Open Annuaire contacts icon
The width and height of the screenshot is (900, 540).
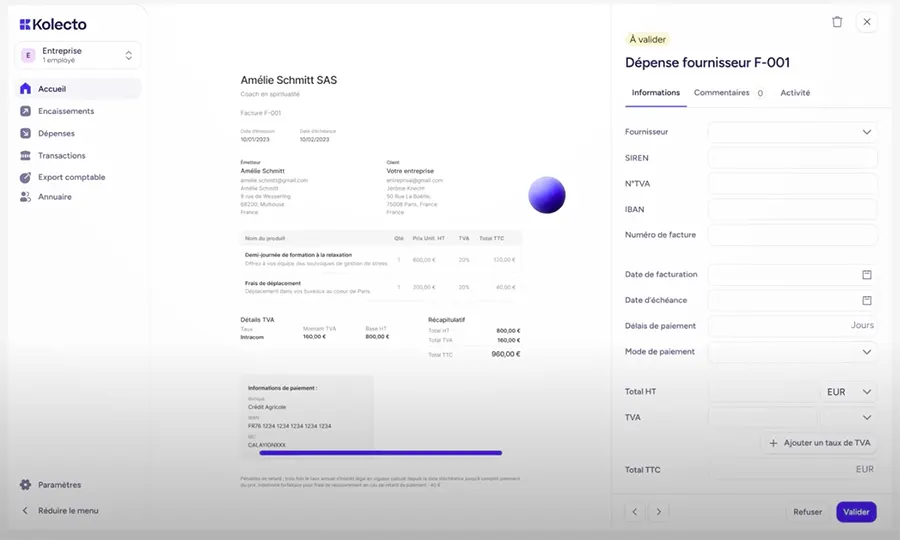[25, 197]
